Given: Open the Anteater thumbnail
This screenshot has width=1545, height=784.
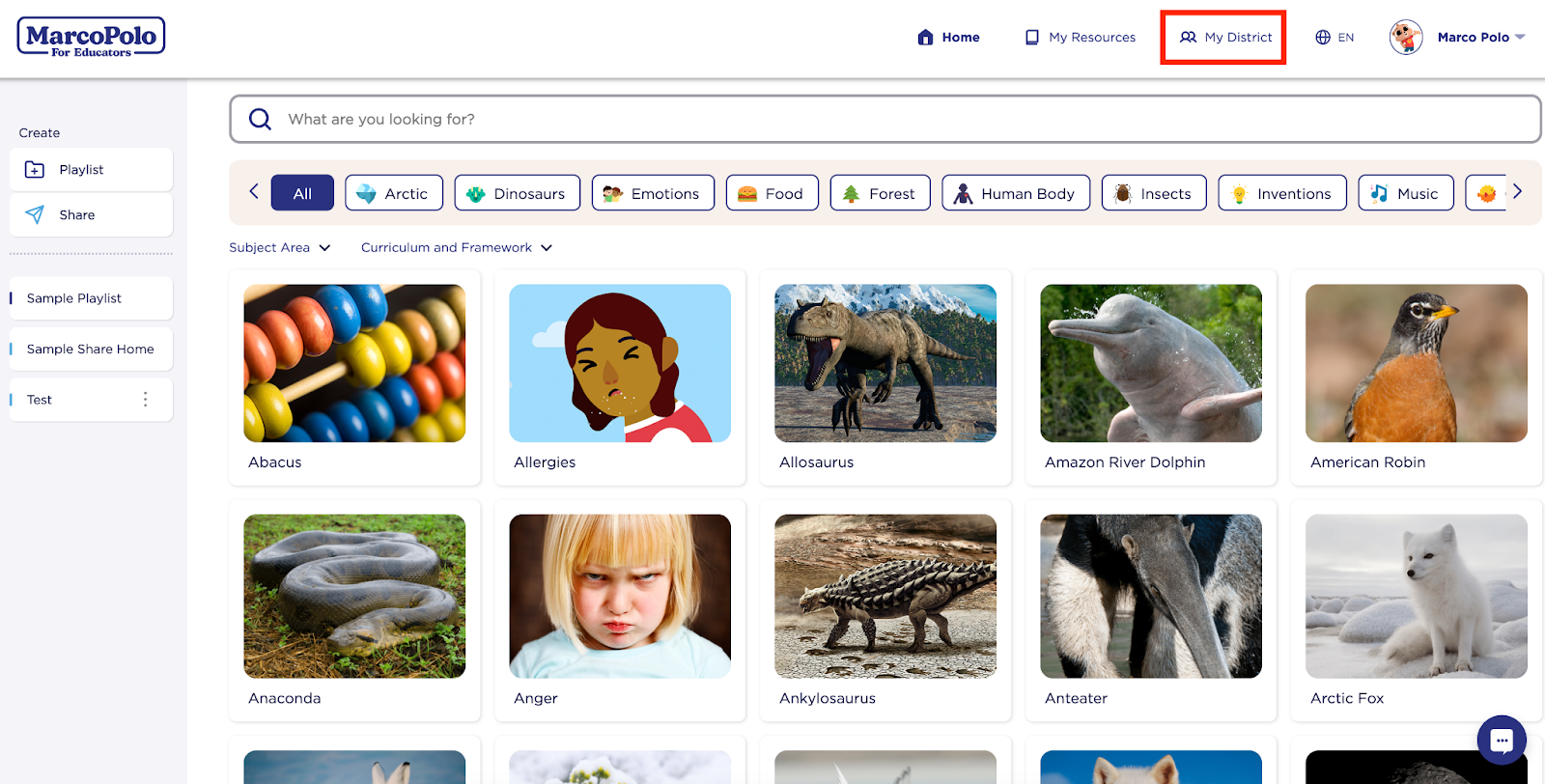Looking at the screenshot, I should (1151, 596).
